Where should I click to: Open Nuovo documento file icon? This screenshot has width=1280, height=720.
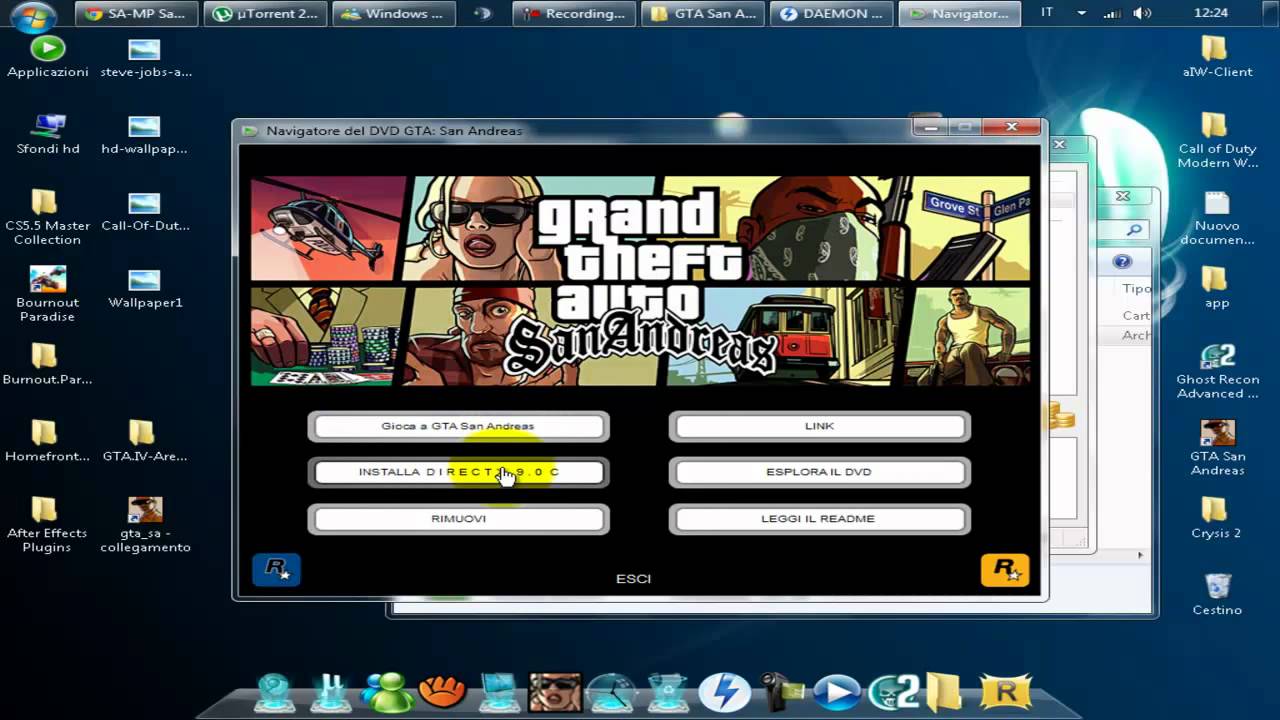point(1217,218)
